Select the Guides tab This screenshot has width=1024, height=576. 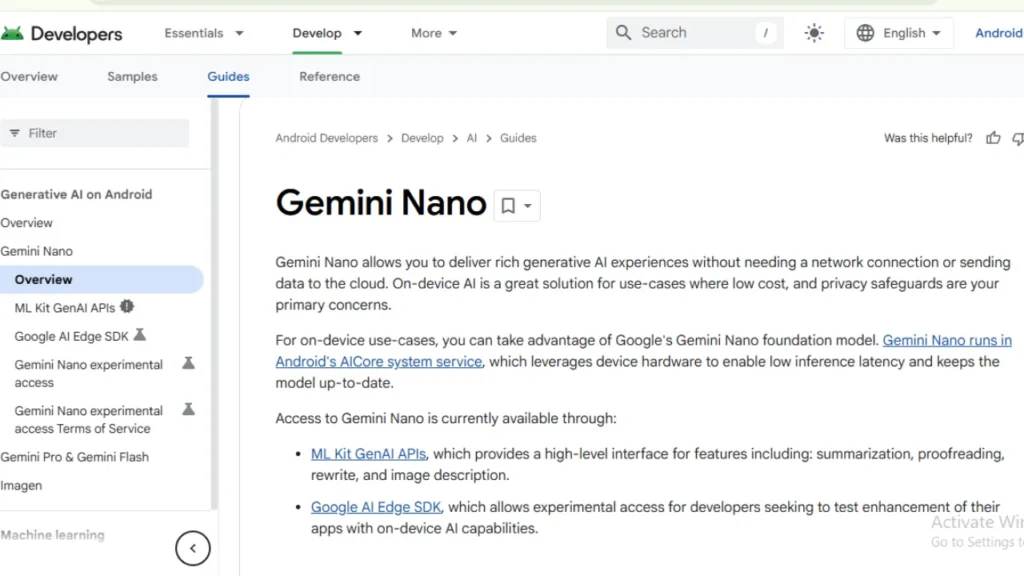coord(229,76)
